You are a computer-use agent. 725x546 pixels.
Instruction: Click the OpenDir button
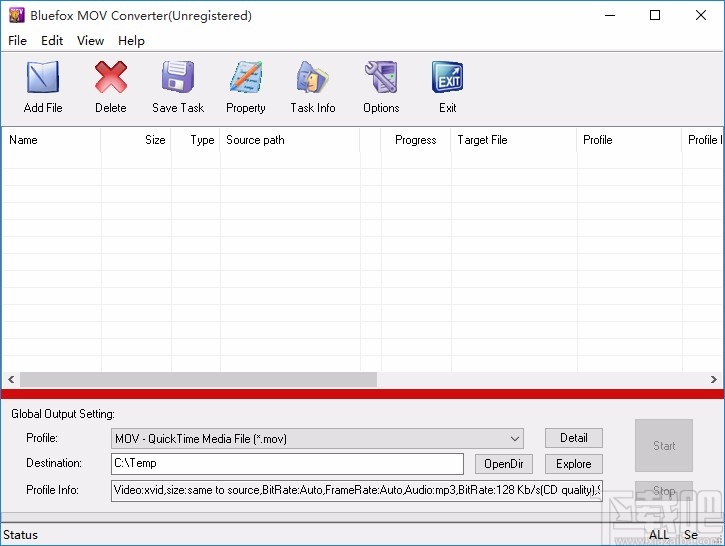[x=504, y=464]
